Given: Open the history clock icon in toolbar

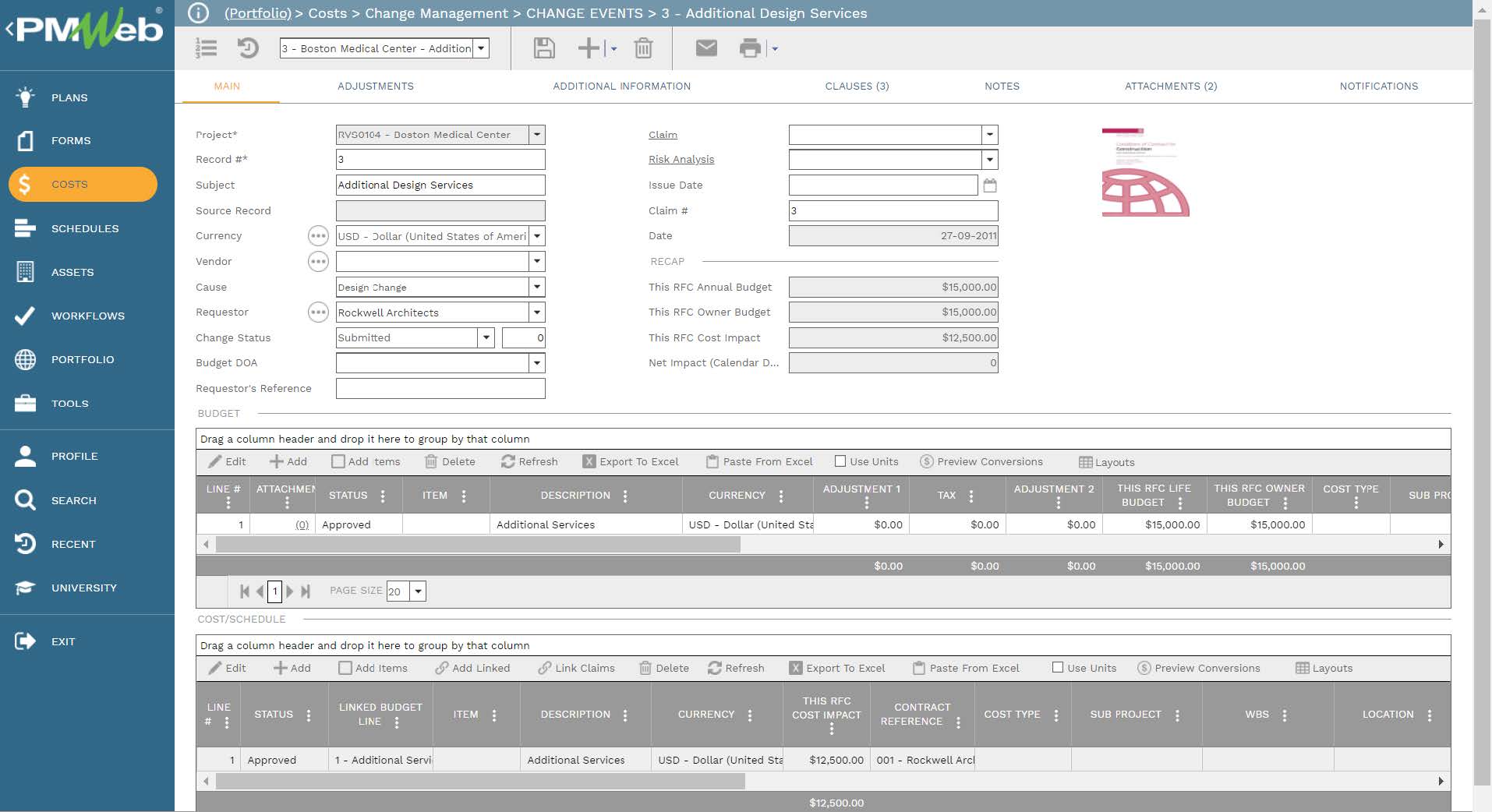Looking at the screenshot, I should tap(248, 48).
